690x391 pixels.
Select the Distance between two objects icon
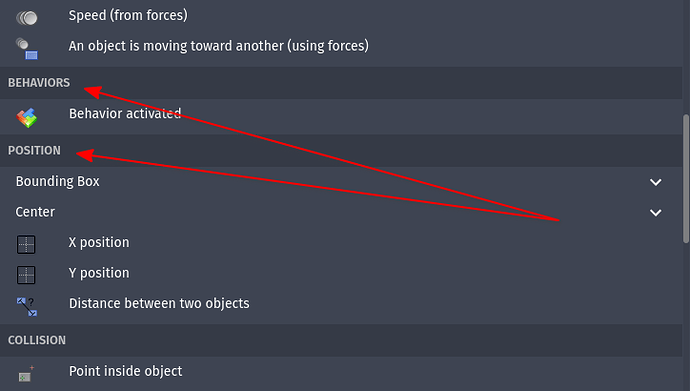tap(27, 307)
